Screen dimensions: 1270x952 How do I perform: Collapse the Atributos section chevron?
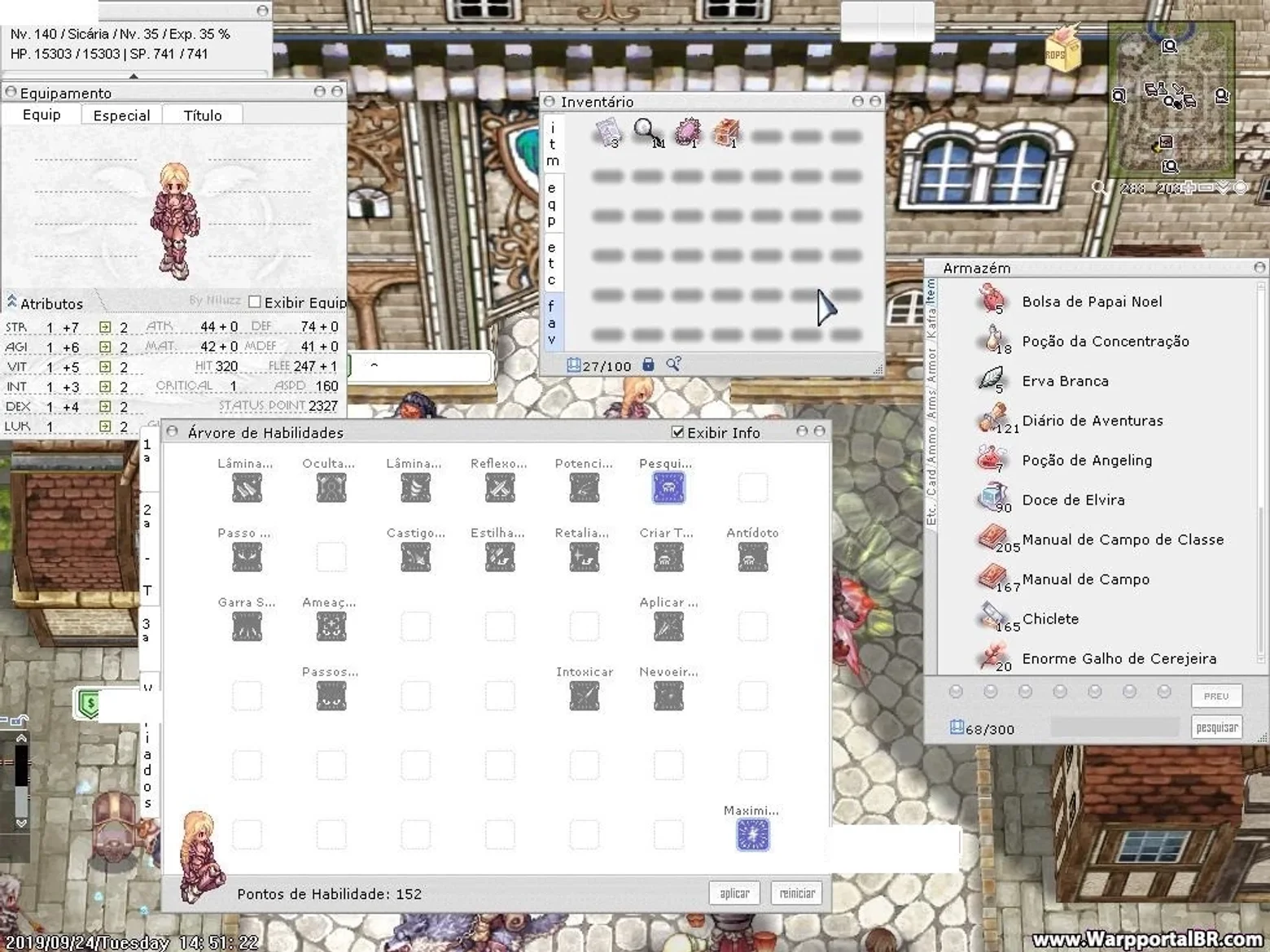coord(11,302)
